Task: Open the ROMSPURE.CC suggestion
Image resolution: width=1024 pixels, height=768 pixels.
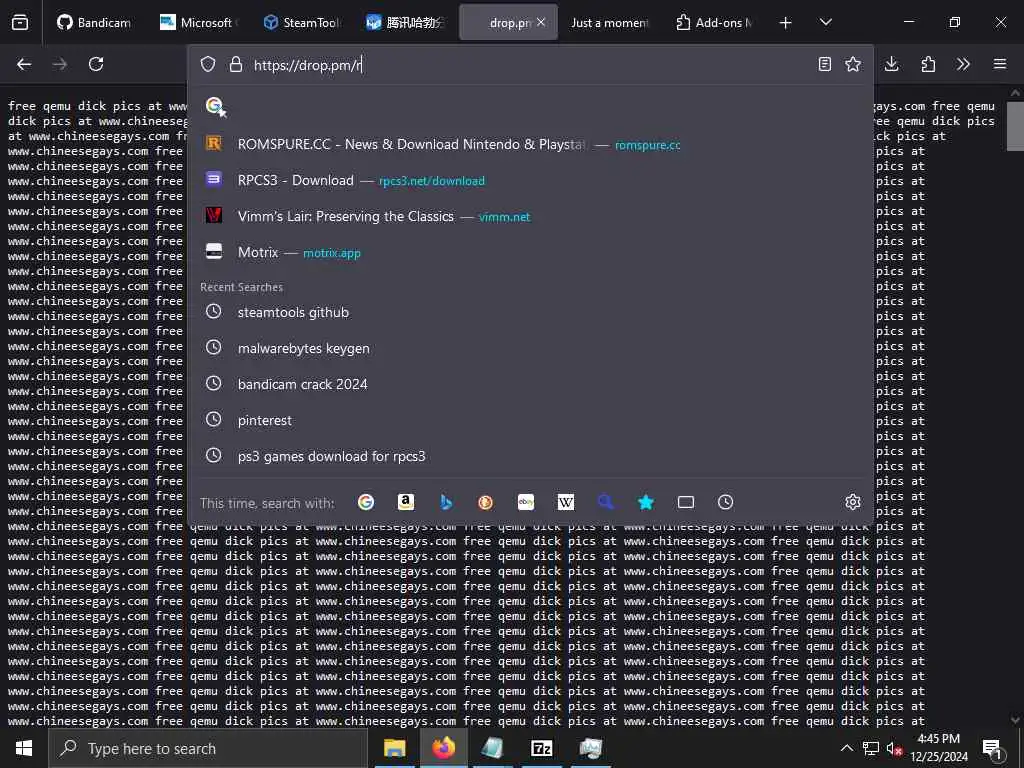Action: pos(530,144)
